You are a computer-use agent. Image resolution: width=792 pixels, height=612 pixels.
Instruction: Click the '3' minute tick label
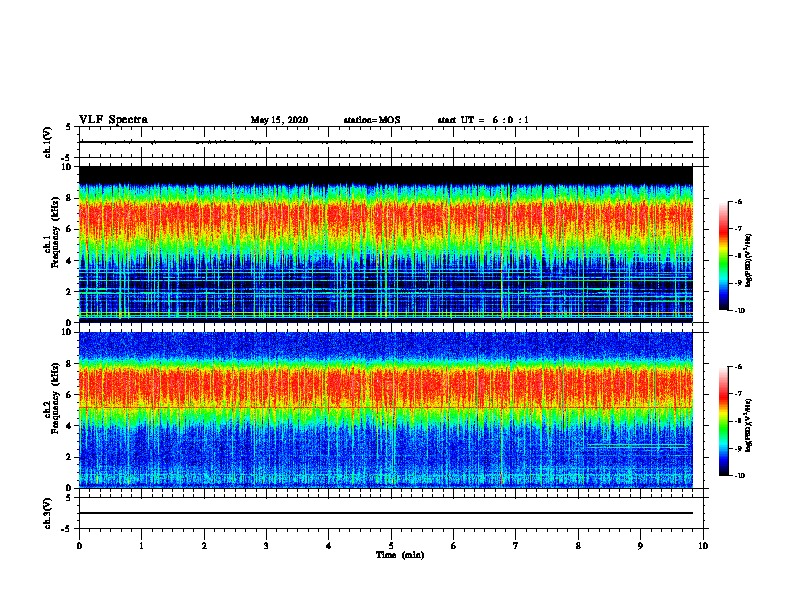266,546
